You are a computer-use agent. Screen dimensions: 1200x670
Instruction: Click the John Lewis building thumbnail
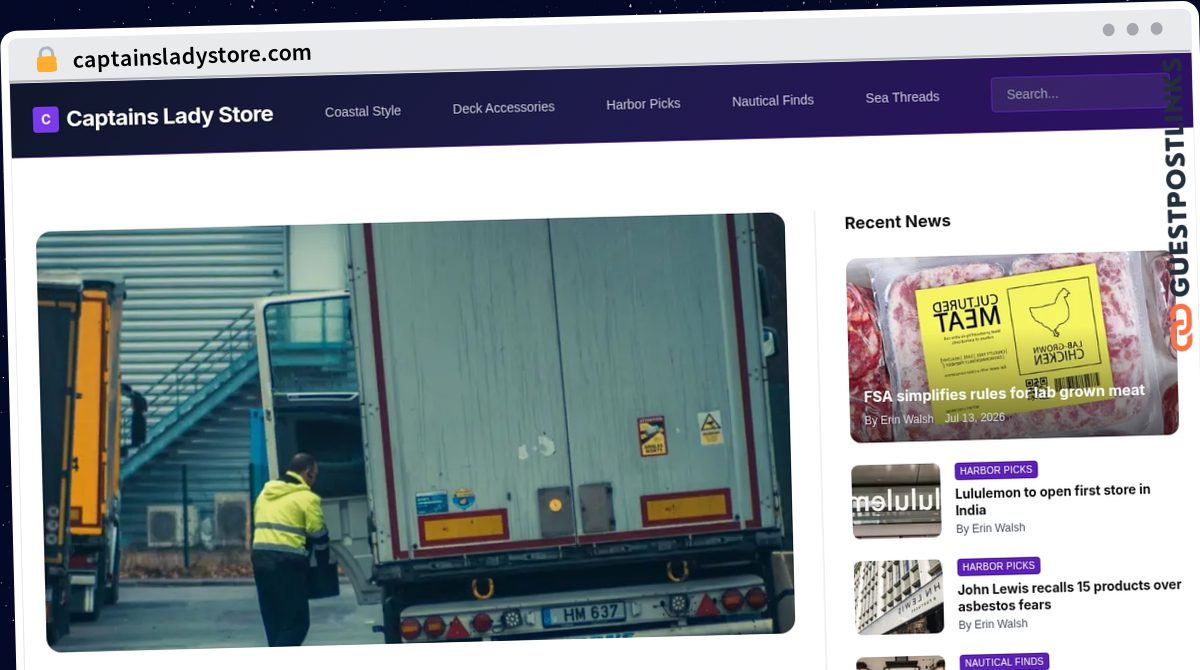899,597
